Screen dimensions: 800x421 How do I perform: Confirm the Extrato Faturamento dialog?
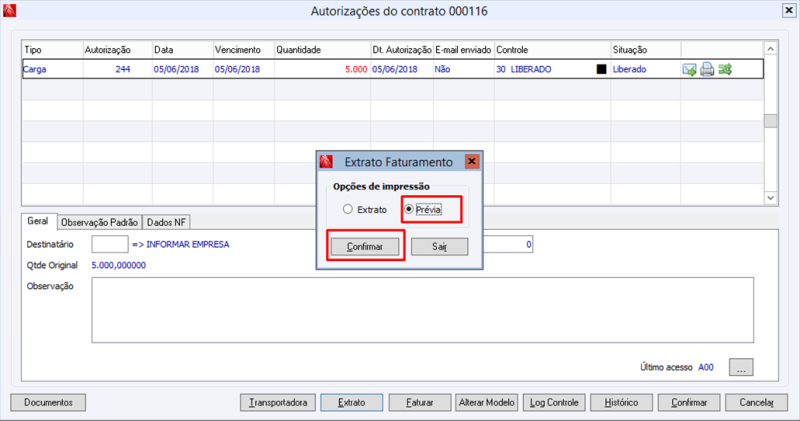point(365,246)
